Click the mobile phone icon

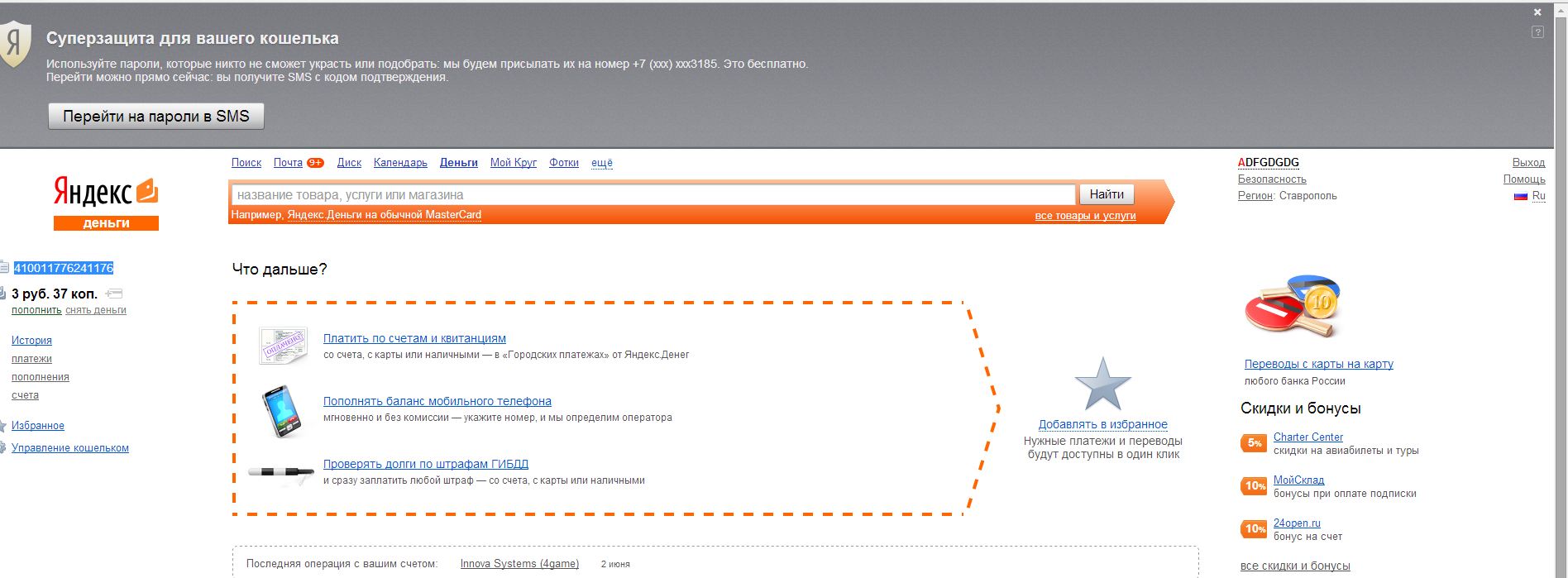click(281, 411)
